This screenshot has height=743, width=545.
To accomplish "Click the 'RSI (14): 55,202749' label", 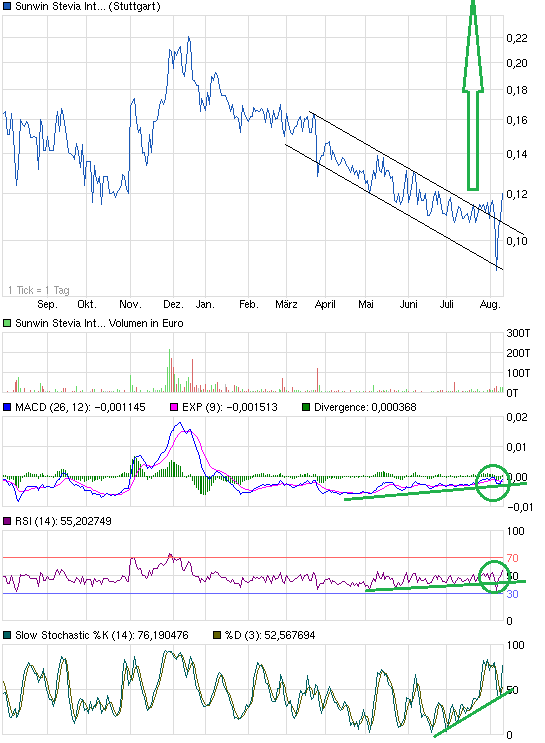I will click(x=63, y=521).
